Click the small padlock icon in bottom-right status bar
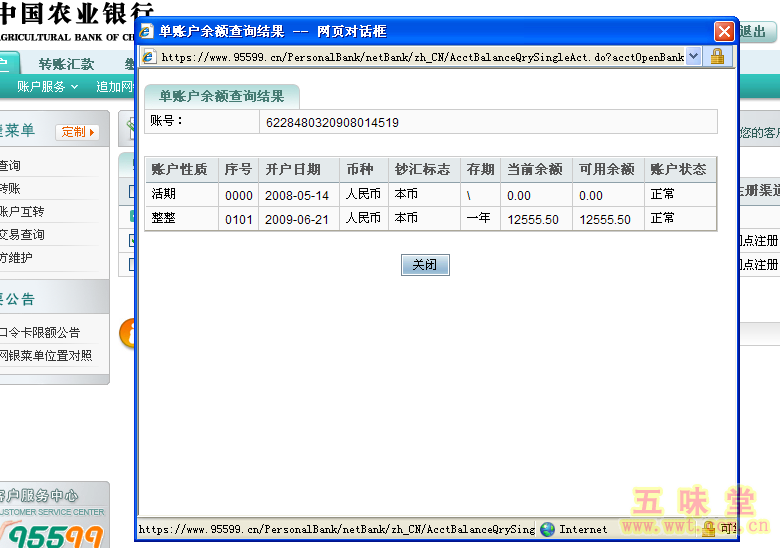 [x=708, y=529]
